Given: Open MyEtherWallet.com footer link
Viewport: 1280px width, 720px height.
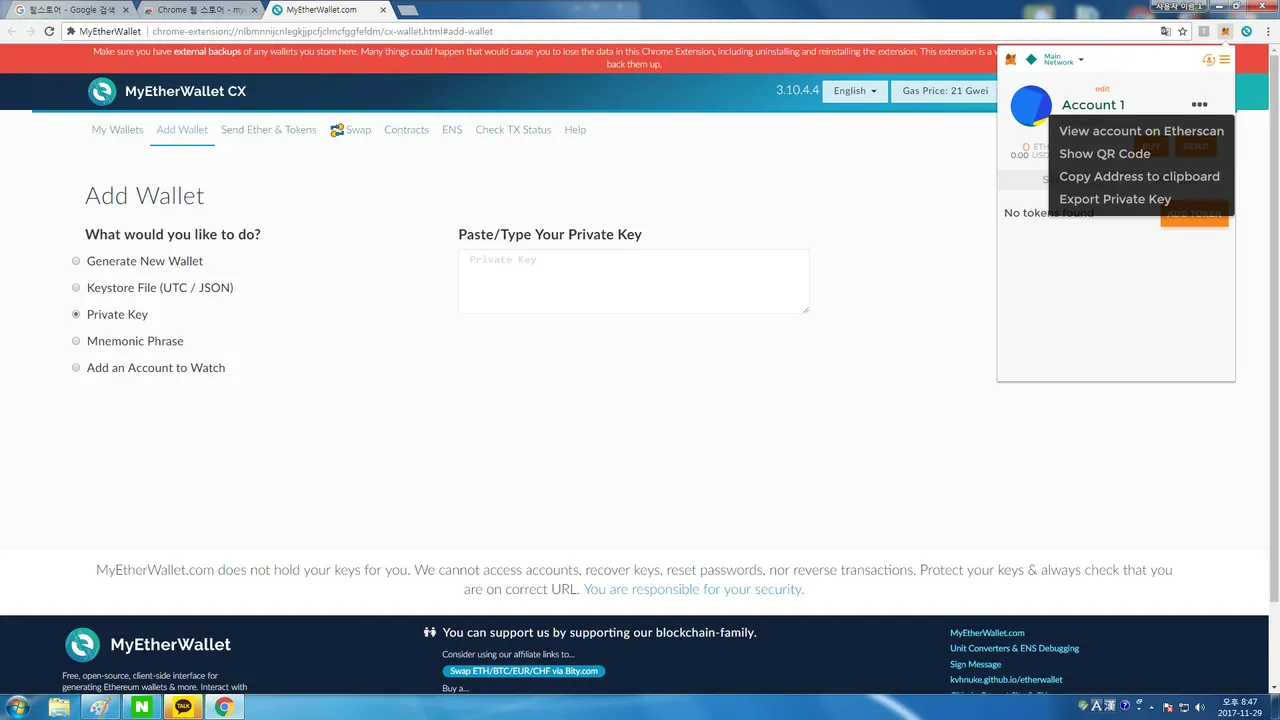Looking at the screenshot, I should tap(987, 633).
